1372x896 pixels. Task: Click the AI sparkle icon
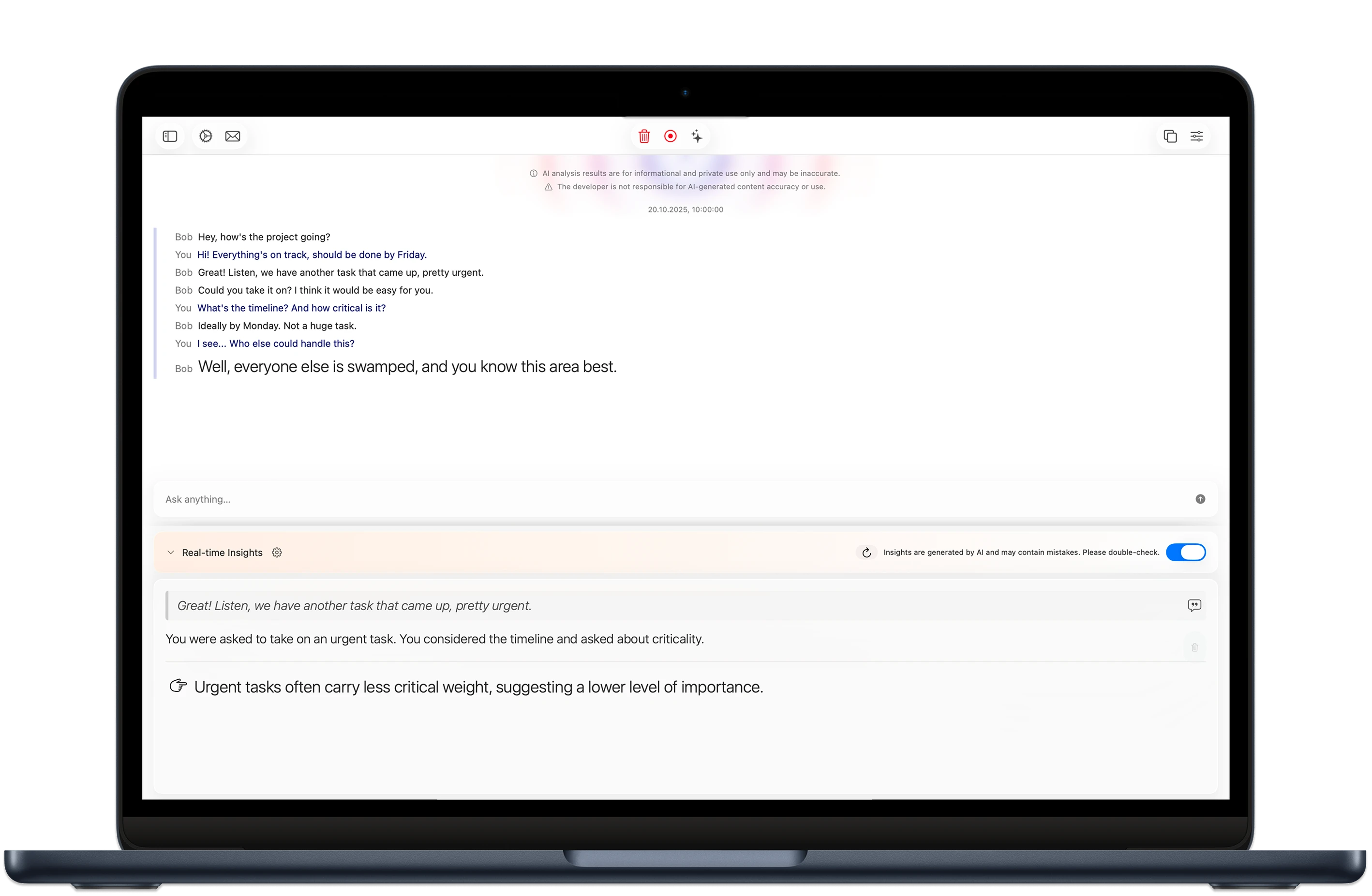click(697, 136)
